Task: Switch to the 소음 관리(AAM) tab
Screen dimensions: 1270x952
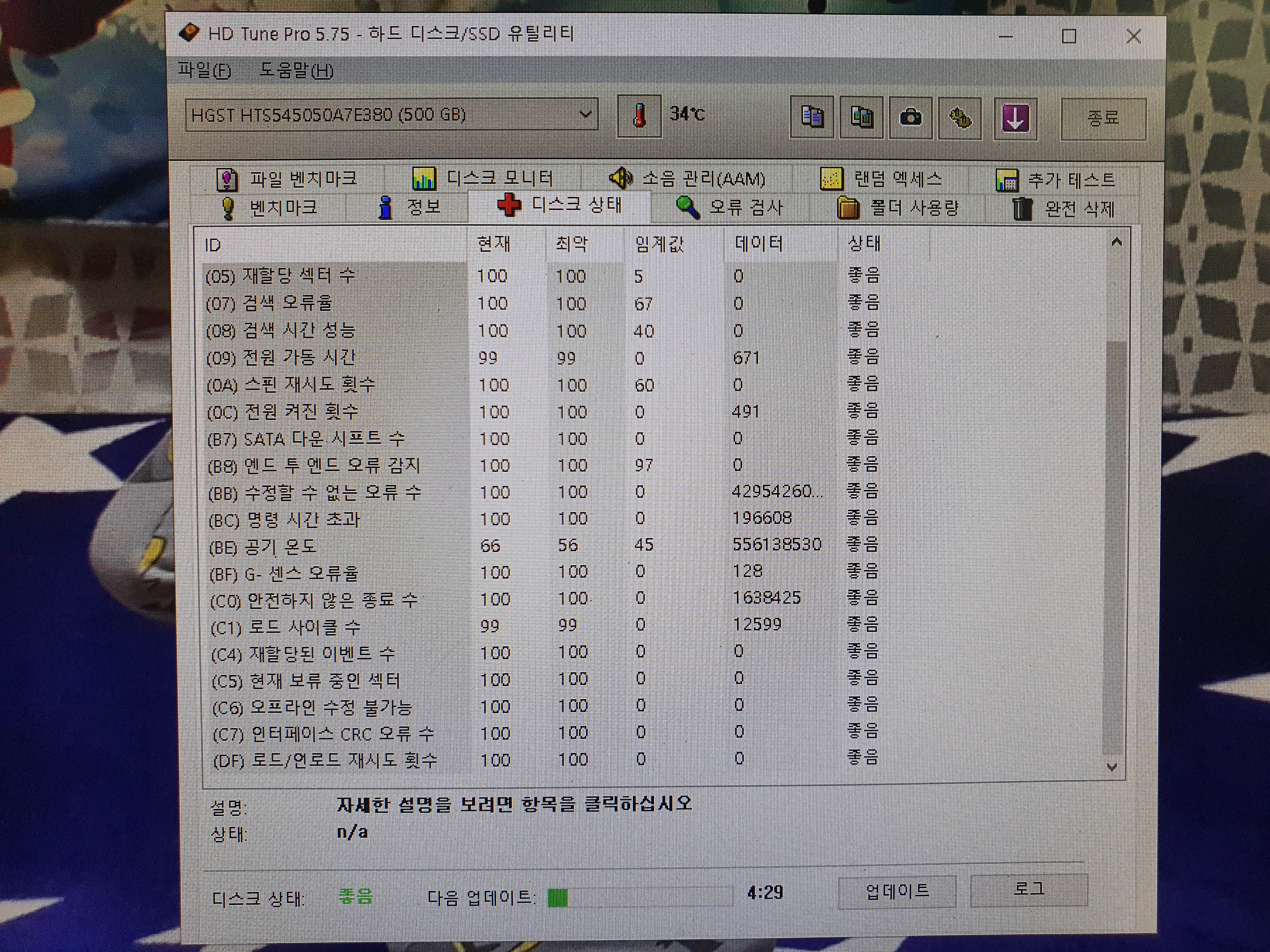Action: pos(688,179)
